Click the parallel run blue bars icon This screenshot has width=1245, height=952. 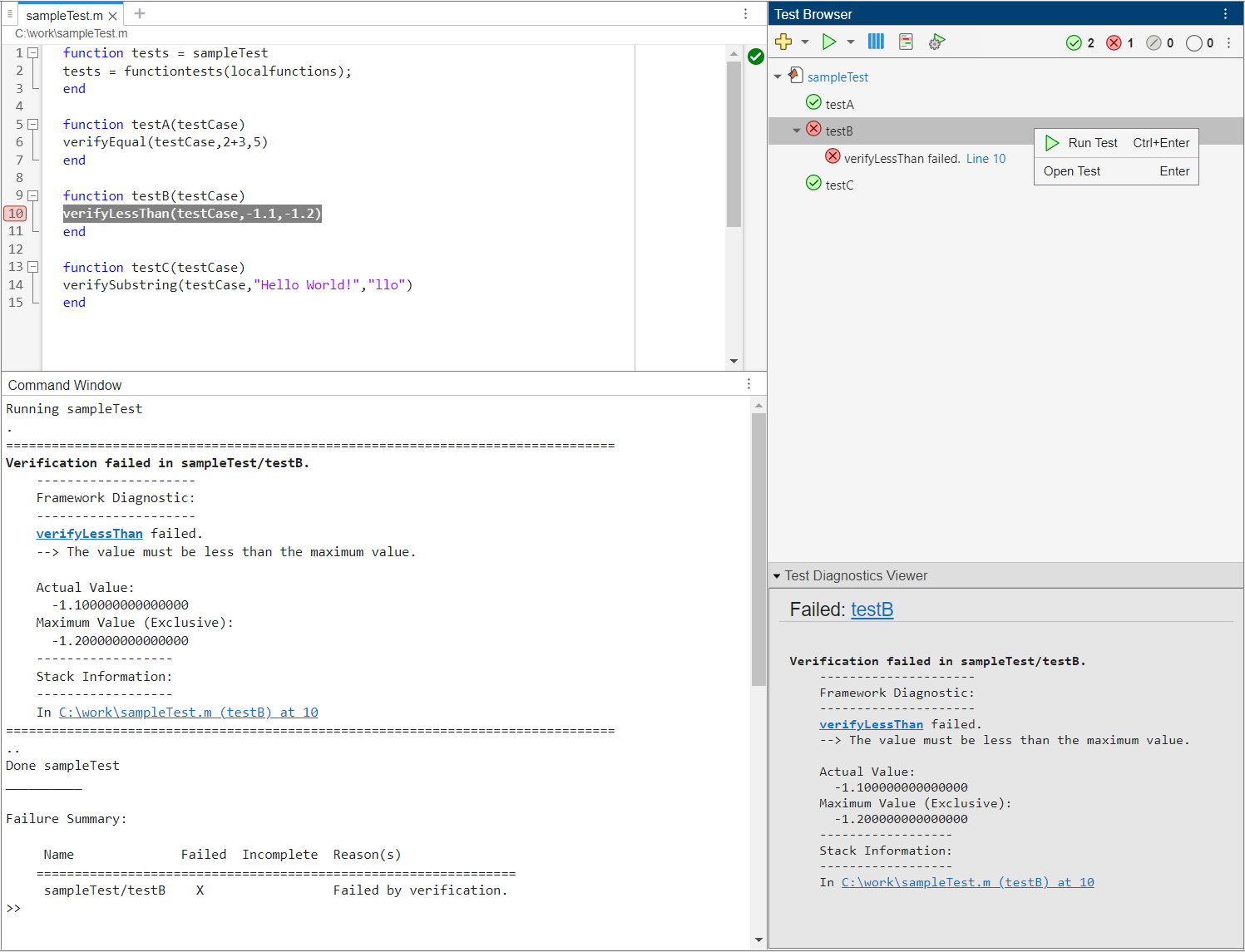tap(876, 42)
